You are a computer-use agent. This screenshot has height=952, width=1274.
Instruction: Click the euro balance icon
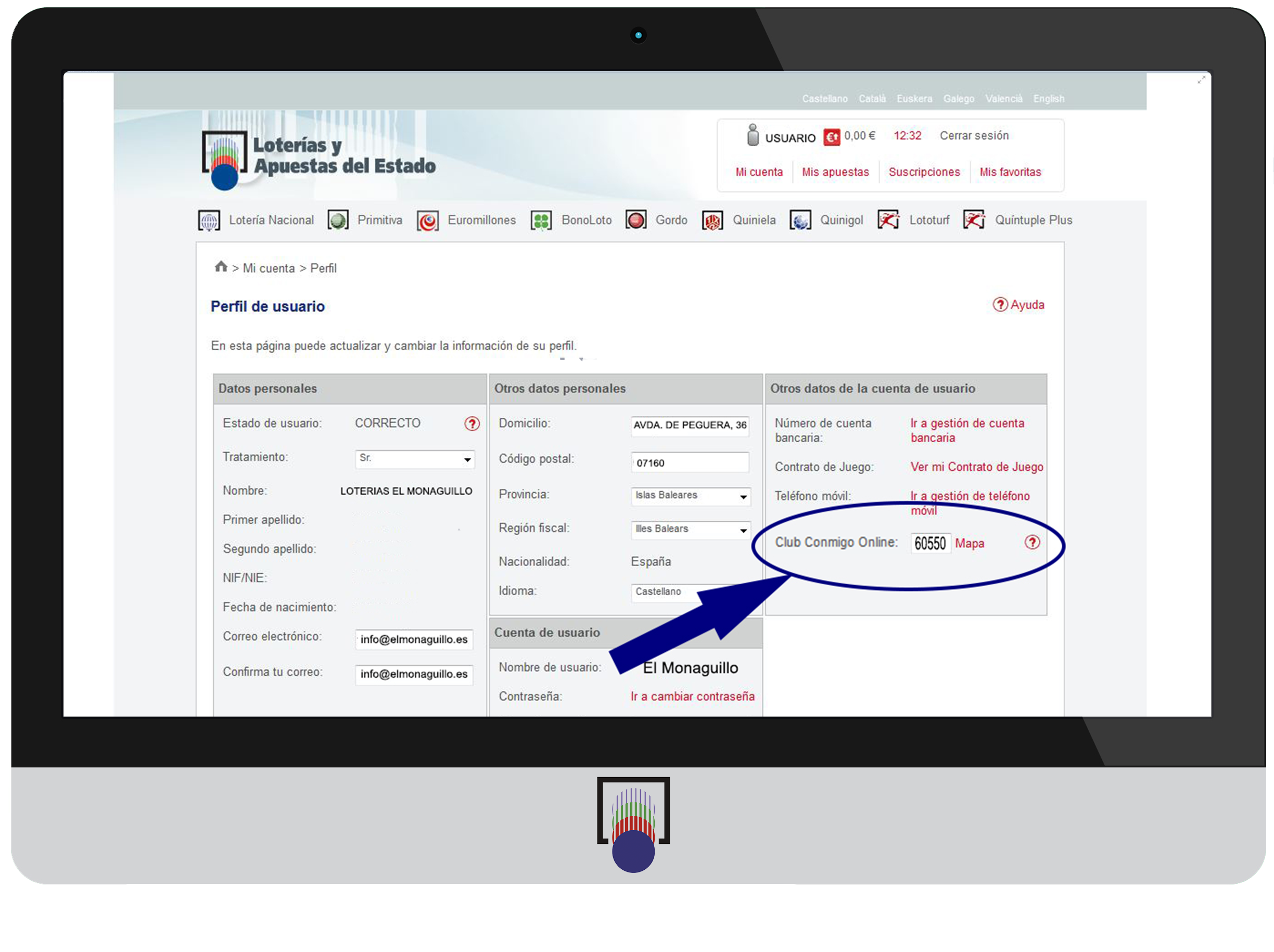pos(831,137)
